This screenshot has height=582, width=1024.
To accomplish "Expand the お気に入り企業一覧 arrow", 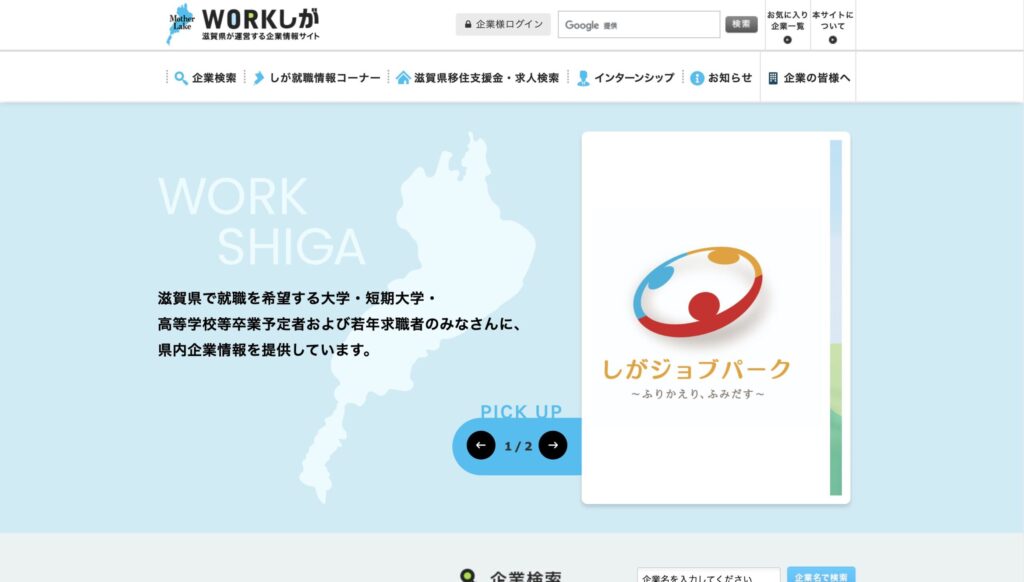I will click(x=786, y=40).
